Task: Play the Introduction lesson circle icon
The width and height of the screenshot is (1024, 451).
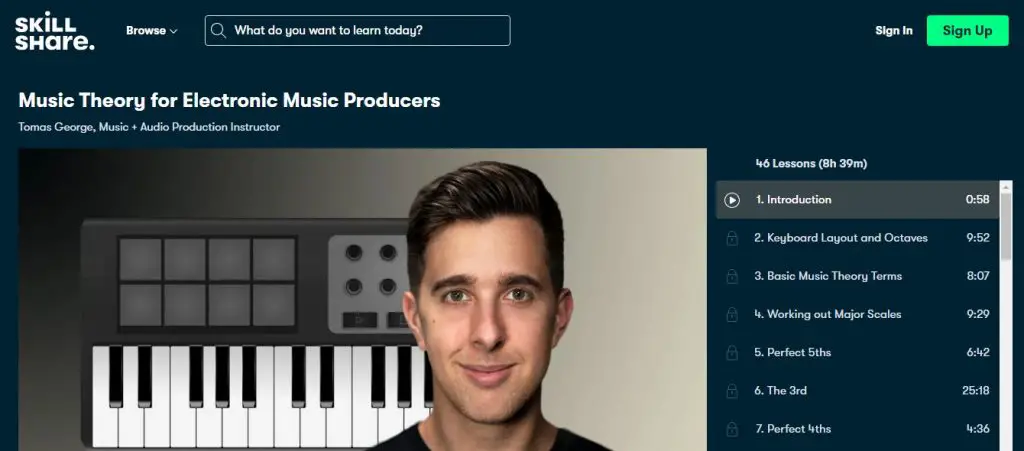Action: pos(732,200)
